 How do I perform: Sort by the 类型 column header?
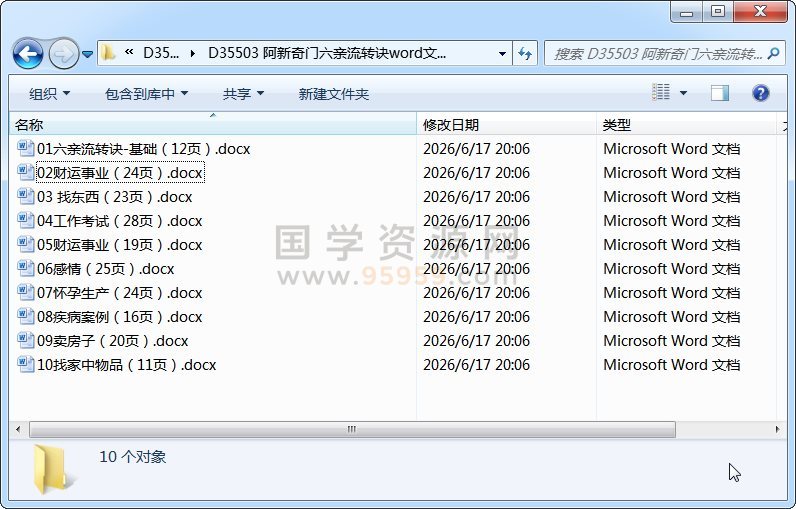pyautogui.click(x=686, y=125)
